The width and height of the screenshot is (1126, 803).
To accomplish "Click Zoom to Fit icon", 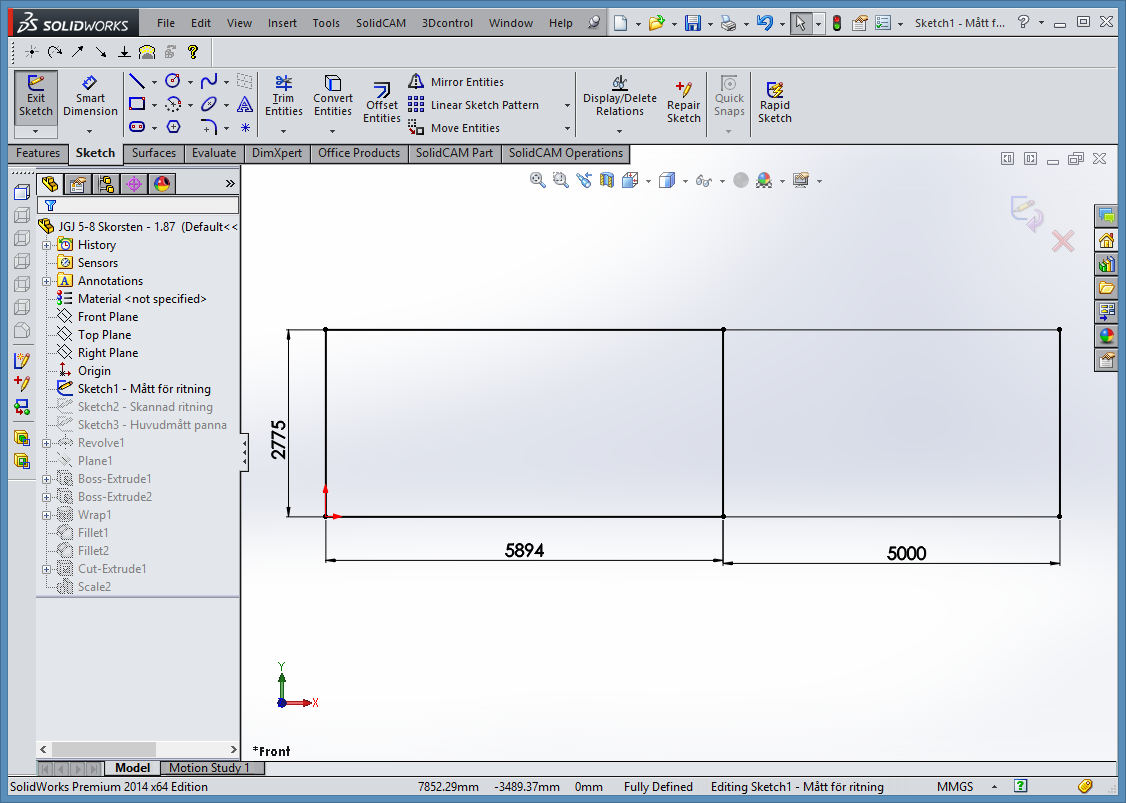I will (x=537, y=180).
